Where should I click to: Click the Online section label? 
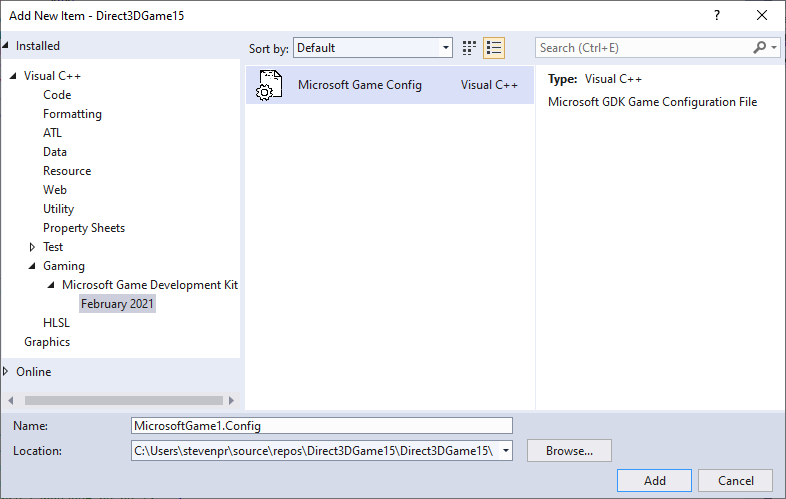click(x=34, y=372)
